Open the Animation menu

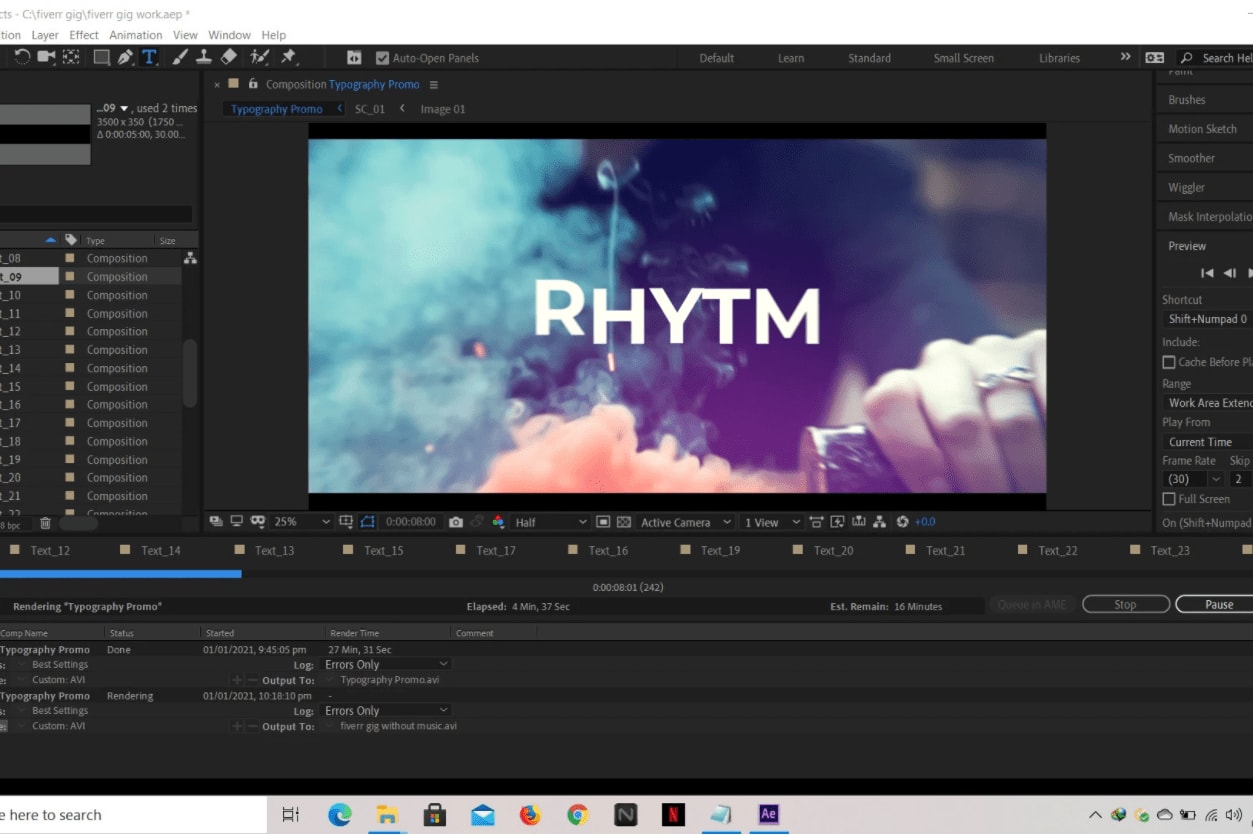point(135,35)
